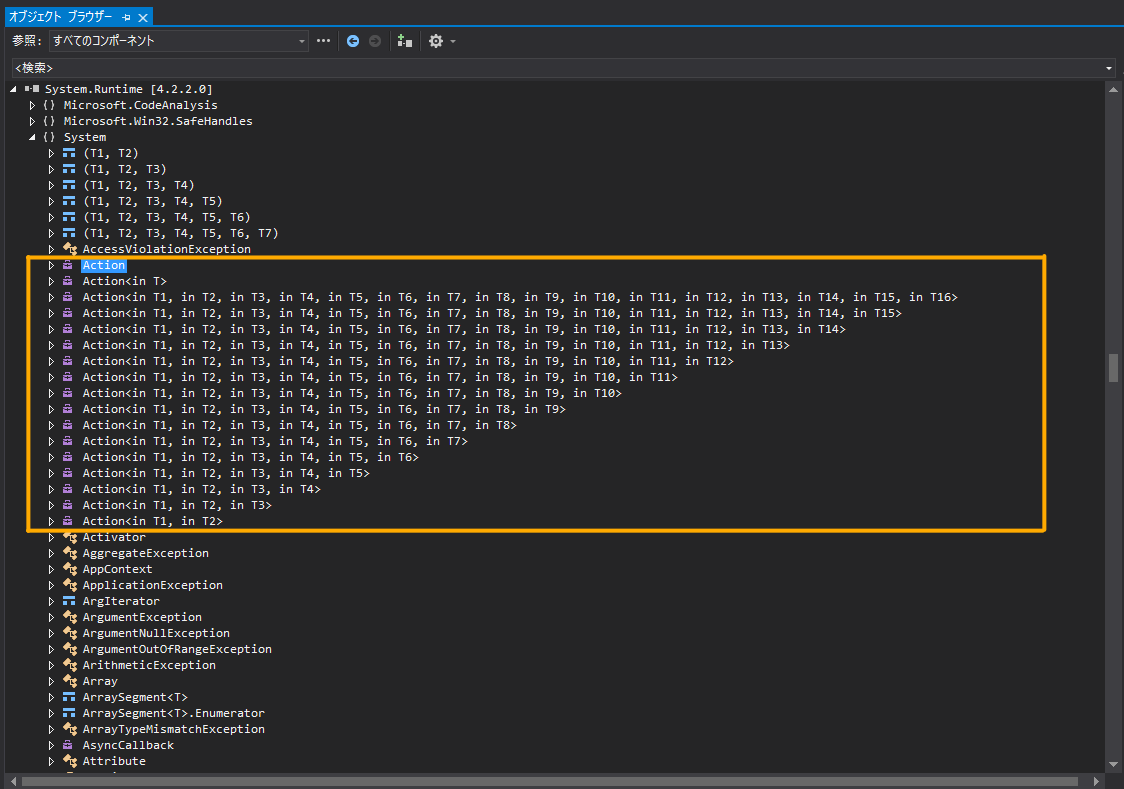Screen dimensions: 1124x789
Task: Click the ellipsis edit custom component set button
Action: pyautogui.click(x=323, y=41)
